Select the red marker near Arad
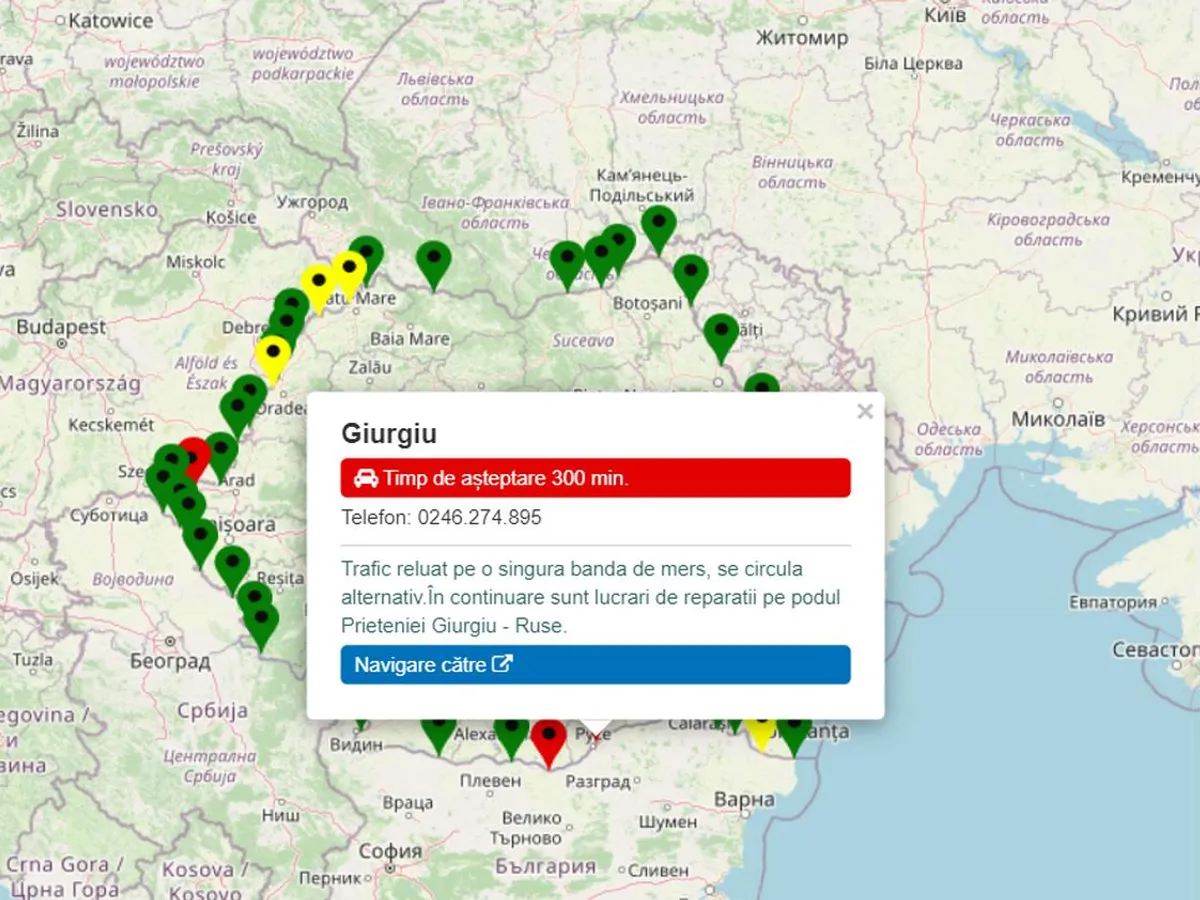1200x900 pixels. (195, 455)
